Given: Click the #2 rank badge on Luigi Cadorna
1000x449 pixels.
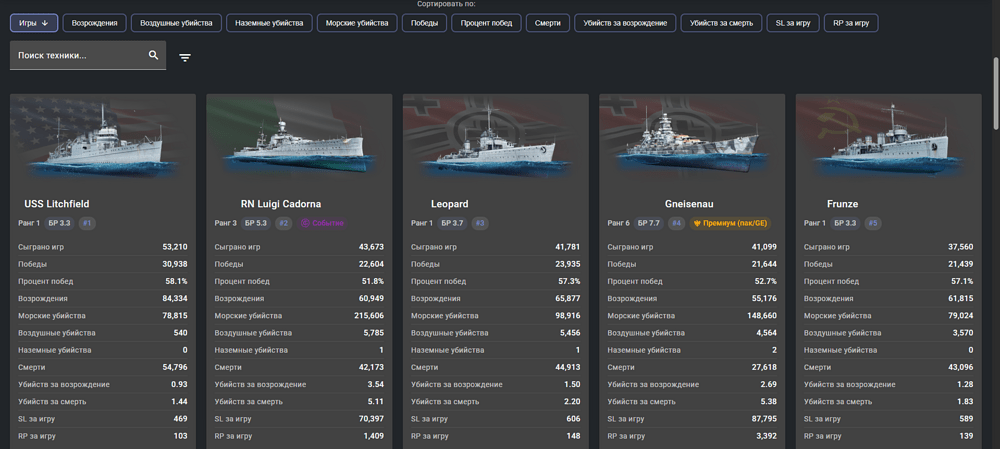Looking at the screenshot, I should coord(284,223).
